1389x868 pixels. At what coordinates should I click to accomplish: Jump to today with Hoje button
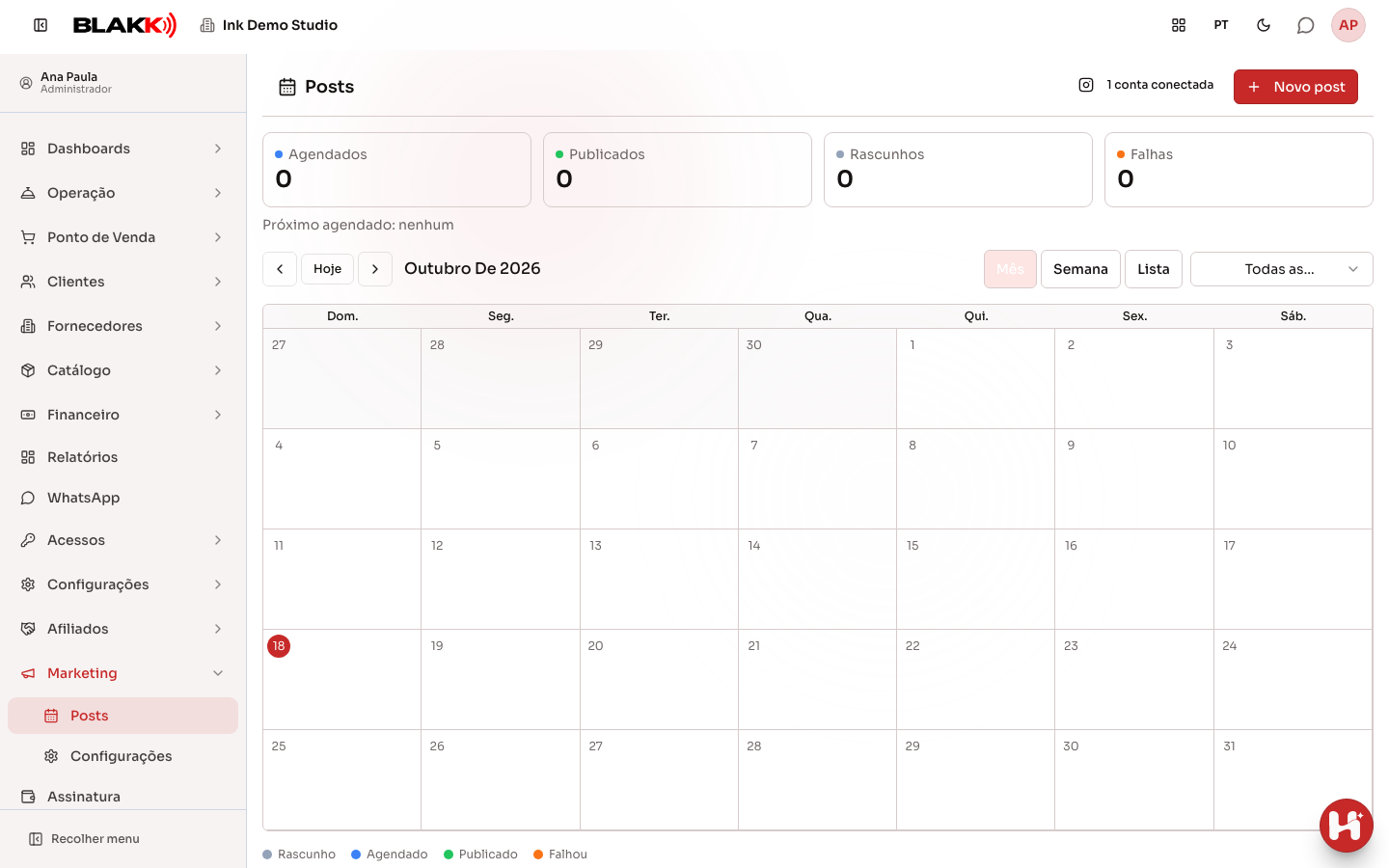coord(327,269)
